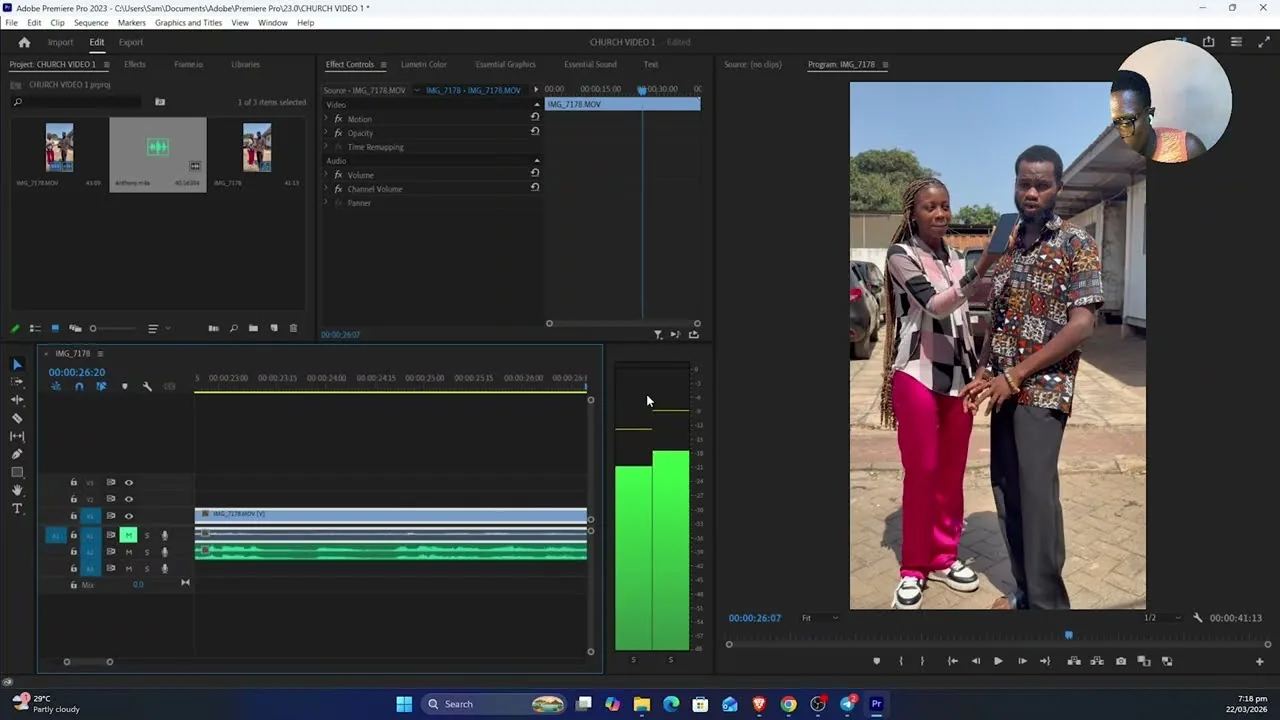1280x720 pixels.
Task: Select the Hand tool
Action: (17, 490)
